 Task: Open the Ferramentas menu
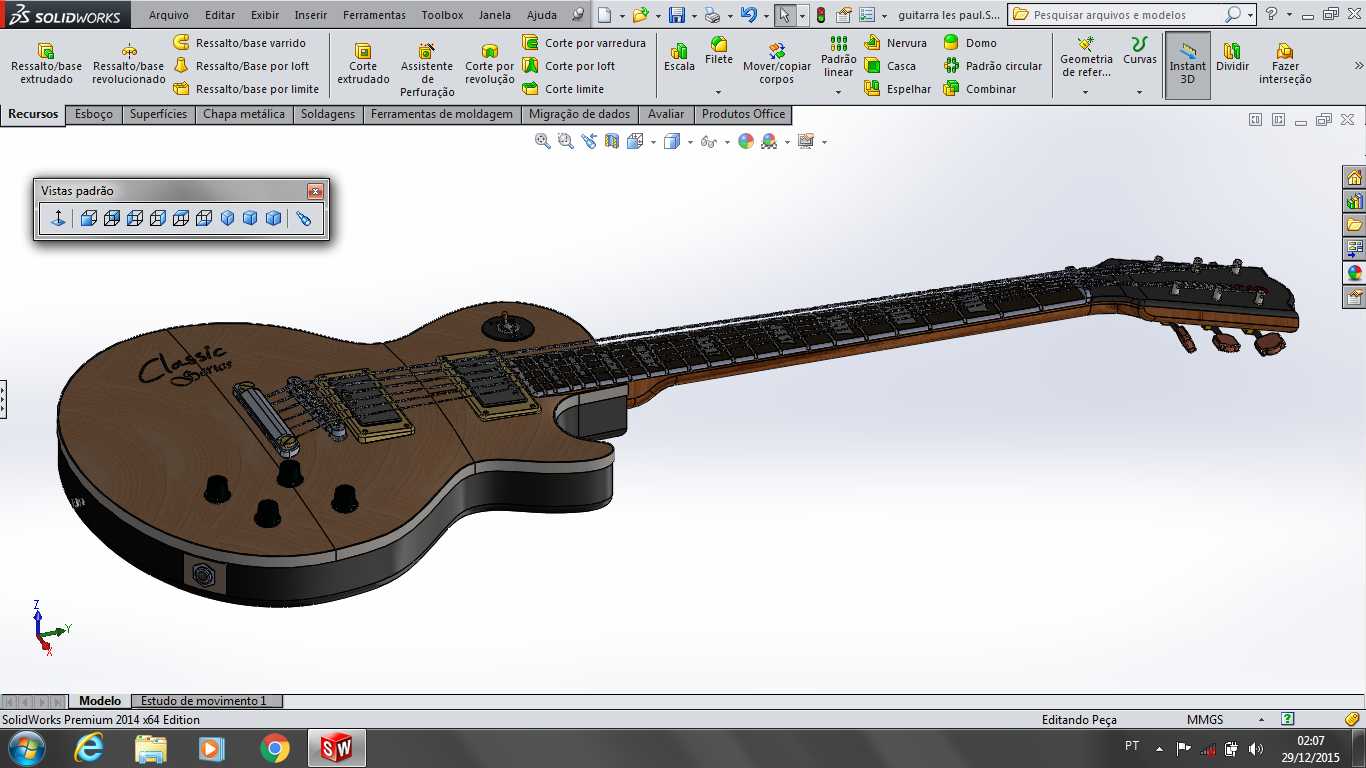(x=374, y=15)
